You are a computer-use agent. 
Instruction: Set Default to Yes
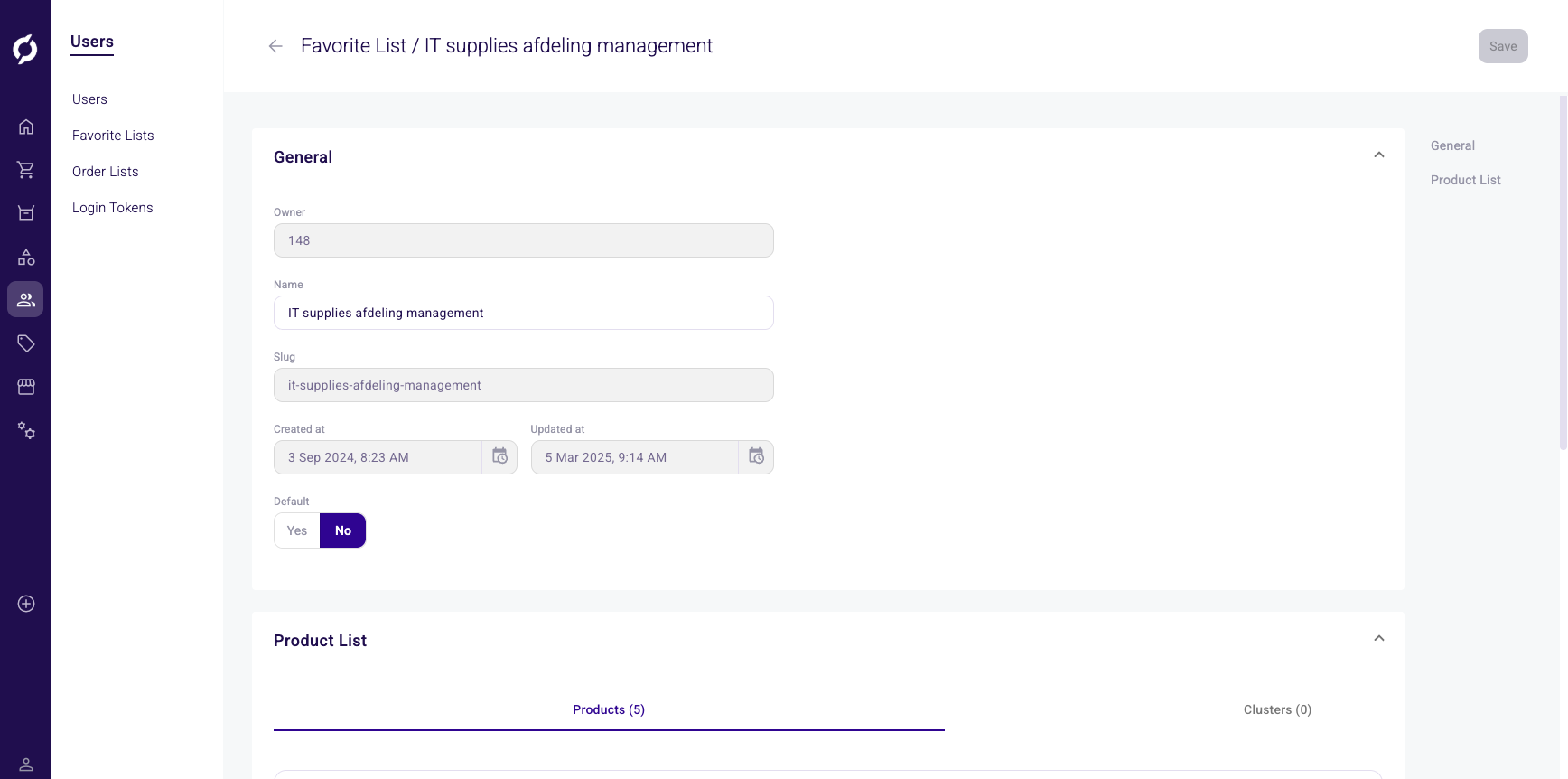(297, 530)
